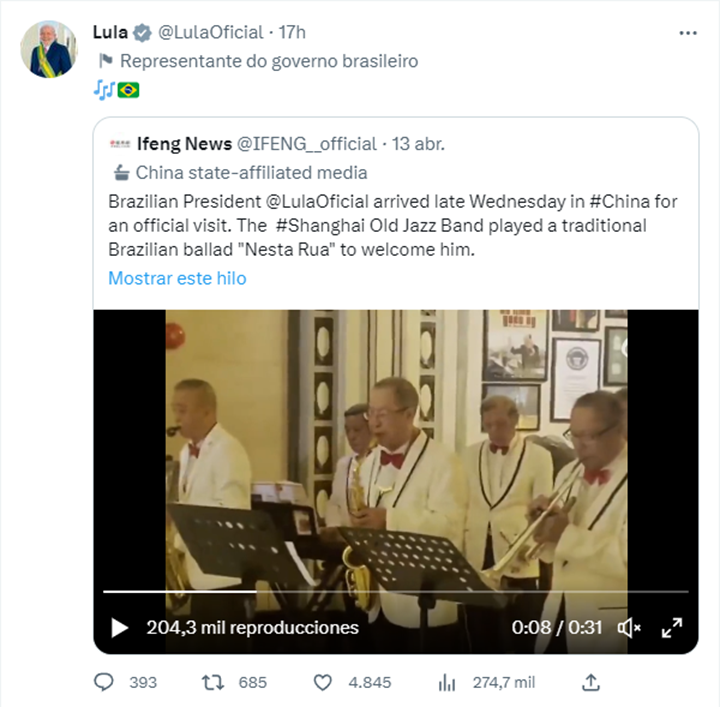Click "Mostrar este hilo" link

(177, 278)
